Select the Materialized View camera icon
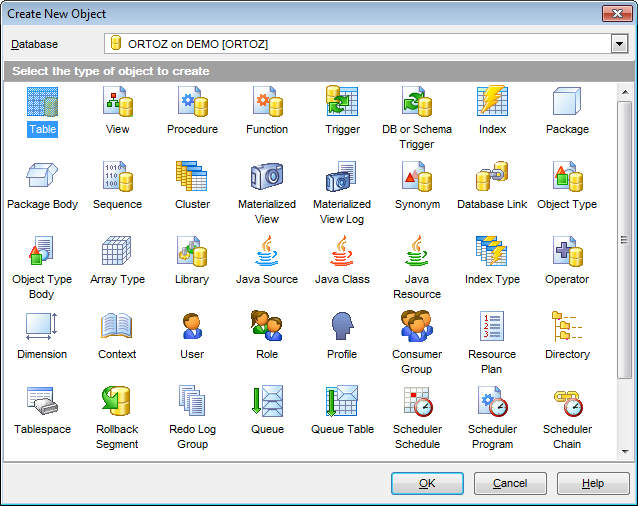 coord(267,176)
